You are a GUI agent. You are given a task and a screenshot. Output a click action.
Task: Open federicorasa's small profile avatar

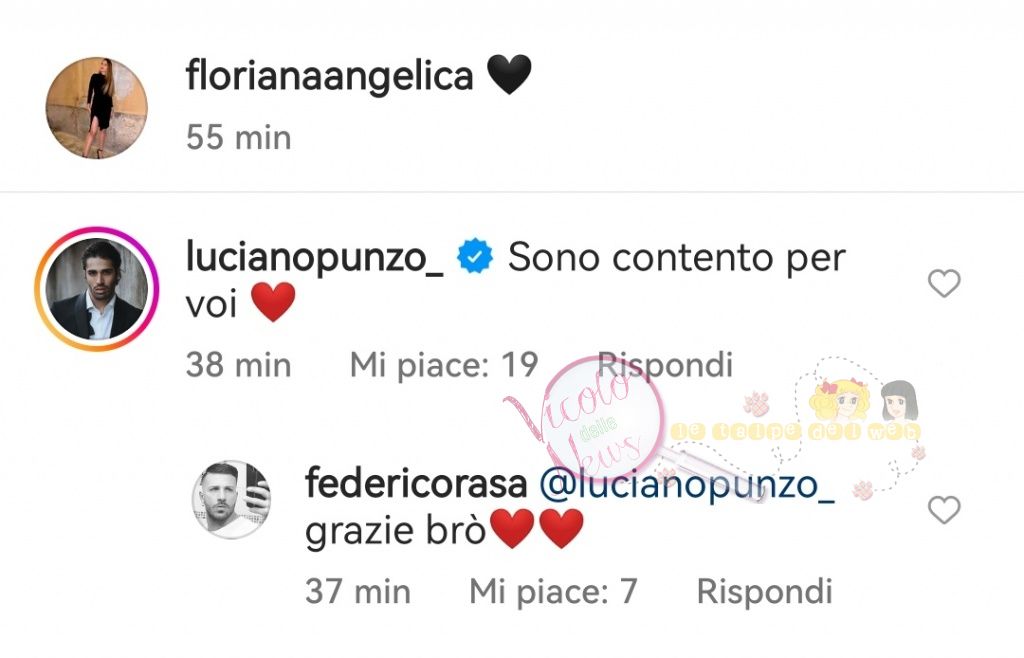coord(231,499)
